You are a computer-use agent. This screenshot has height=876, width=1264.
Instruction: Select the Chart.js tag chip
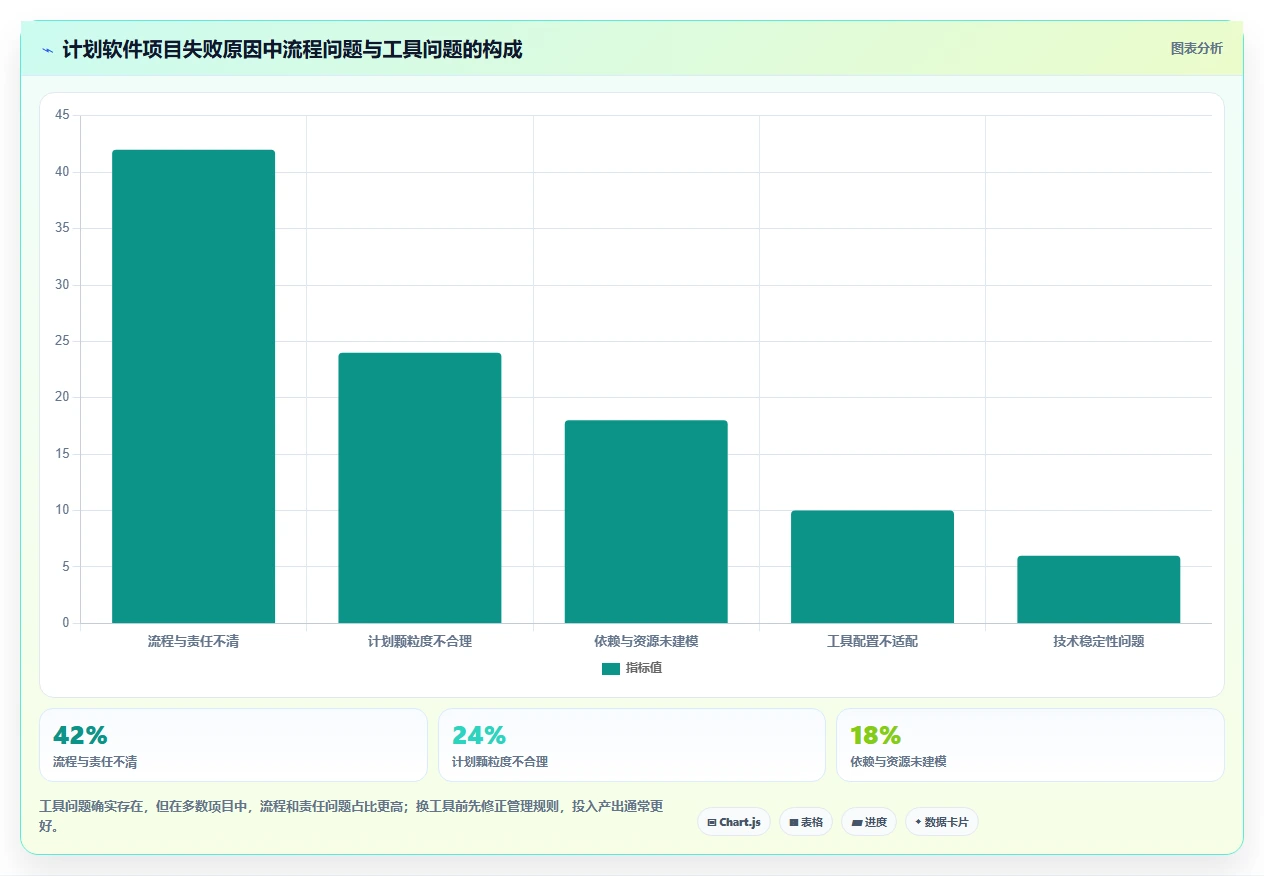[x=734, y=822]
